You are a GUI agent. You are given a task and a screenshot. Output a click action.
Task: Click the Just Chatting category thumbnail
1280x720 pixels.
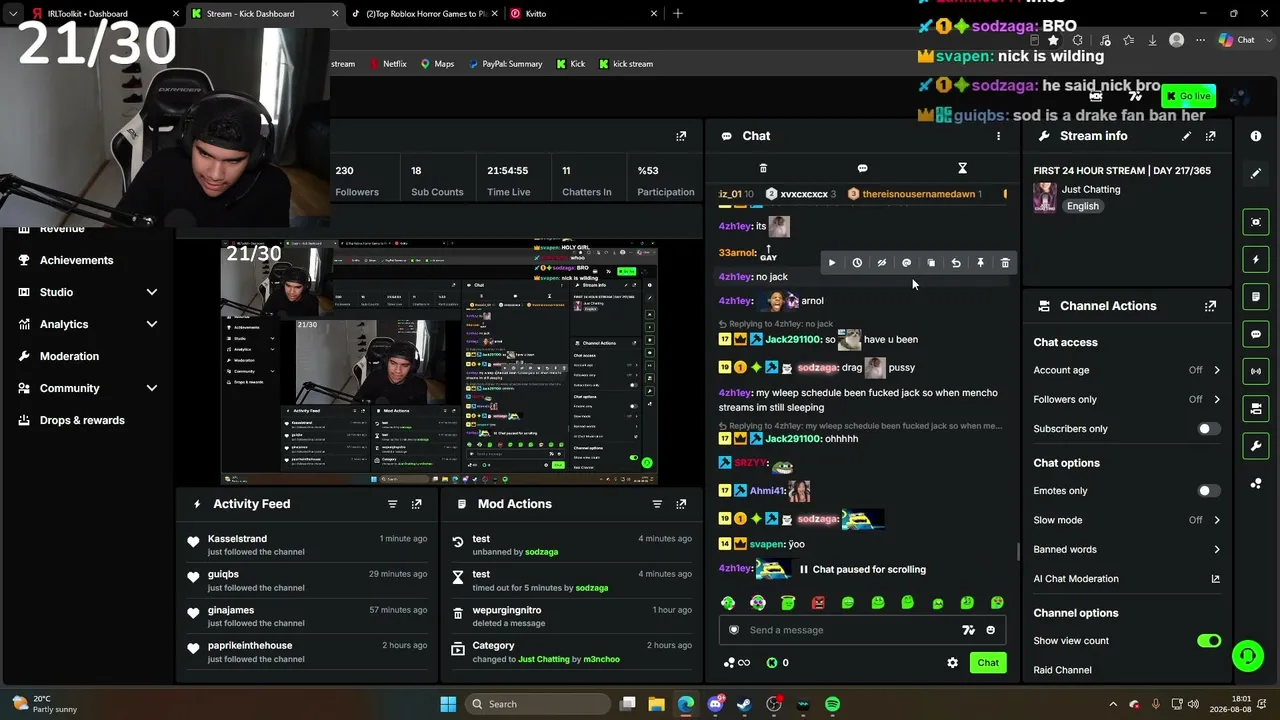click(x=1044, y=197)
